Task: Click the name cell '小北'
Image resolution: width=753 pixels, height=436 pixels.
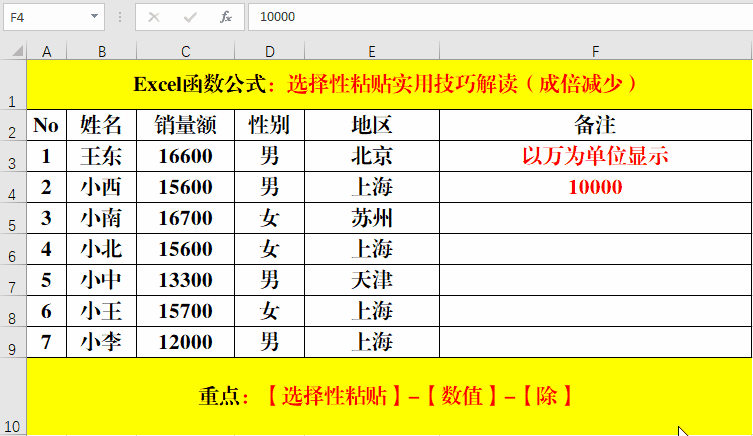Action: 101,249
